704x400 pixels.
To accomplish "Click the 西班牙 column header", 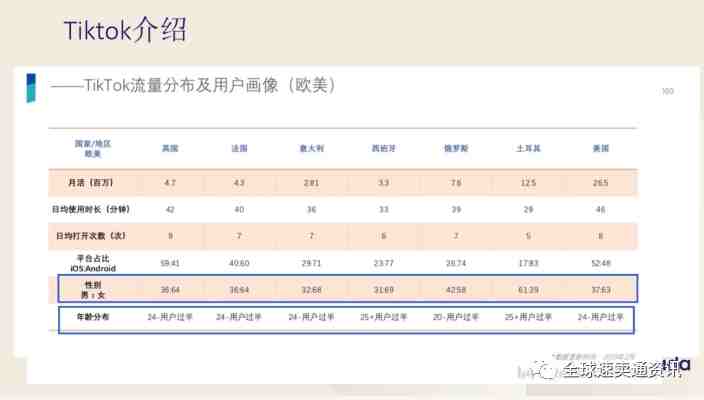I will coord(383,148).
